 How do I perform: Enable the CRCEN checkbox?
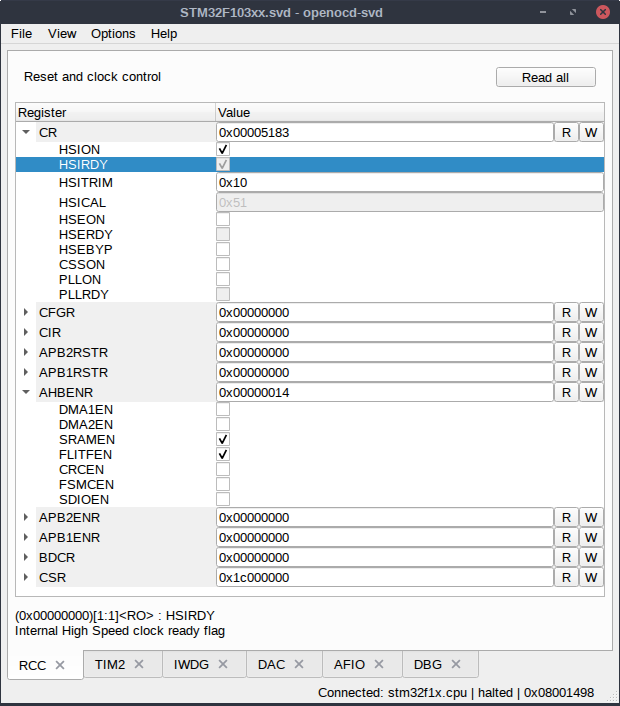223,469
